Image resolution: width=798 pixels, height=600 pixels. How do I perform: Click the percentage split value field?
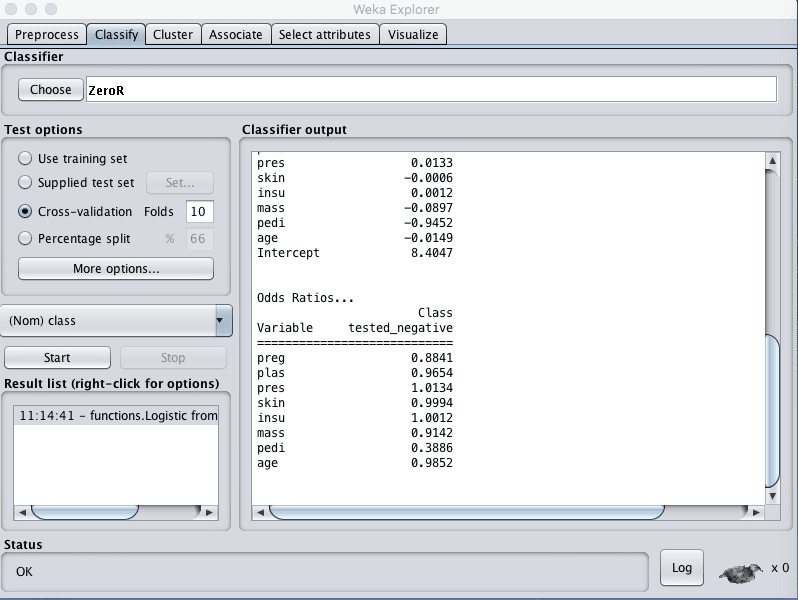tap(200, 238)
